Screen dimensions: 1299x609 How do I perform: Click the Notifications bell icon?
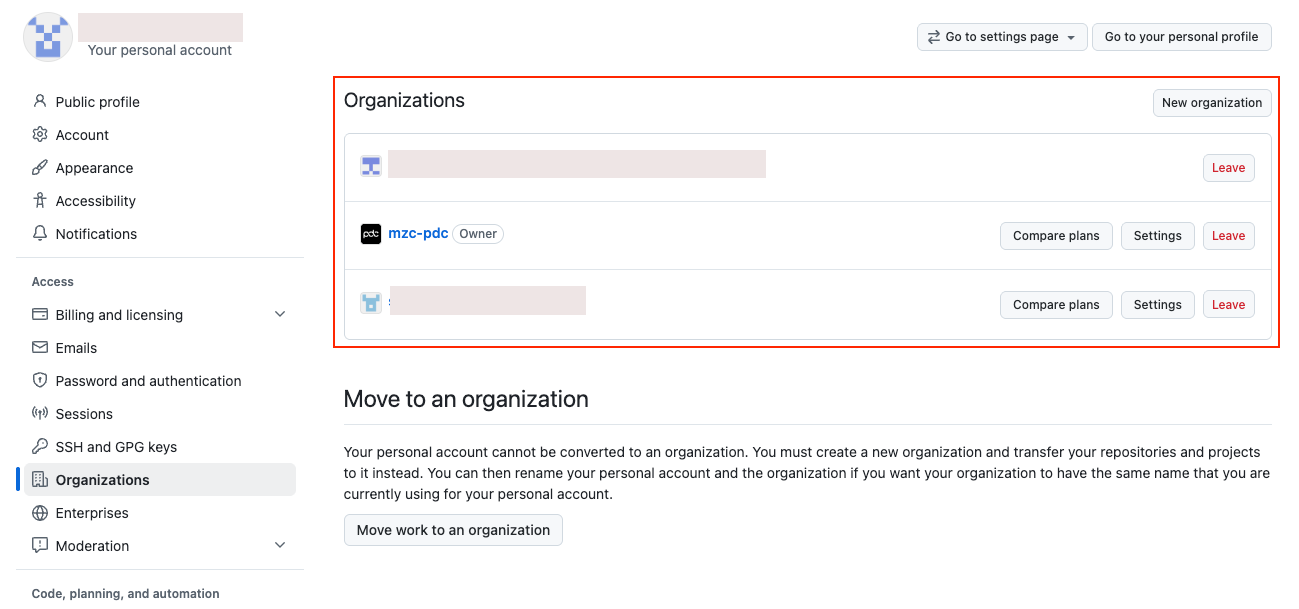[x=40, y=234]
